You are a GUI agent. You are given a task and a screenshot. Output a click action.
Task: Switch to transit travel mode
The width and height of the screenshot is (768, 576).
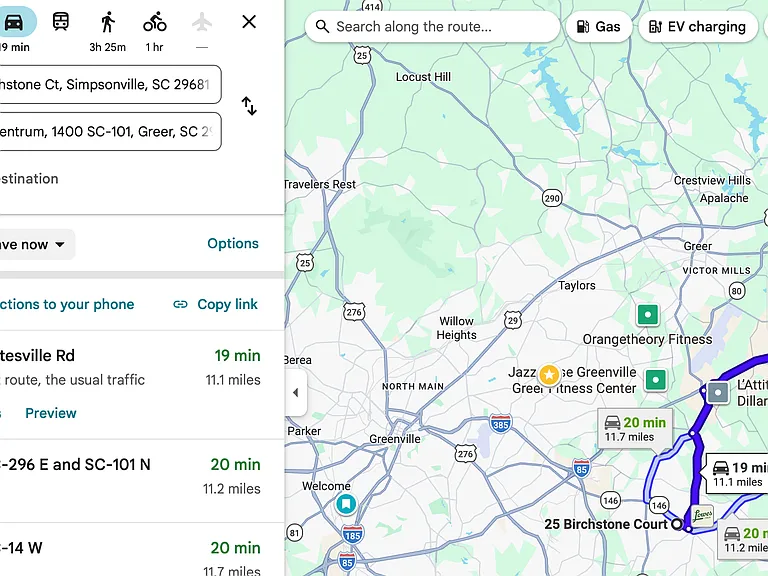tap(61, 22)
